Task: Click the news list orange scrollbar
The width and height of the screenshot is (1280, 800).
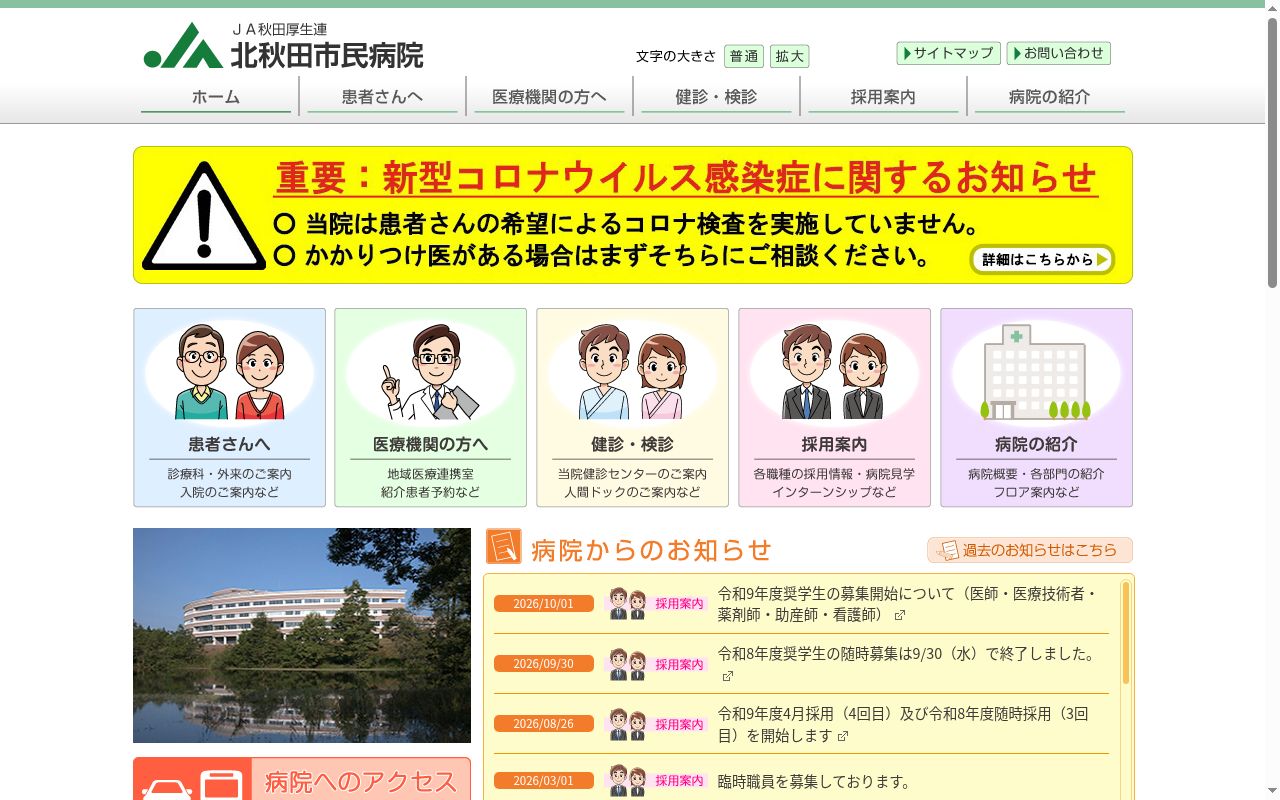Action: coord(1126,632)
